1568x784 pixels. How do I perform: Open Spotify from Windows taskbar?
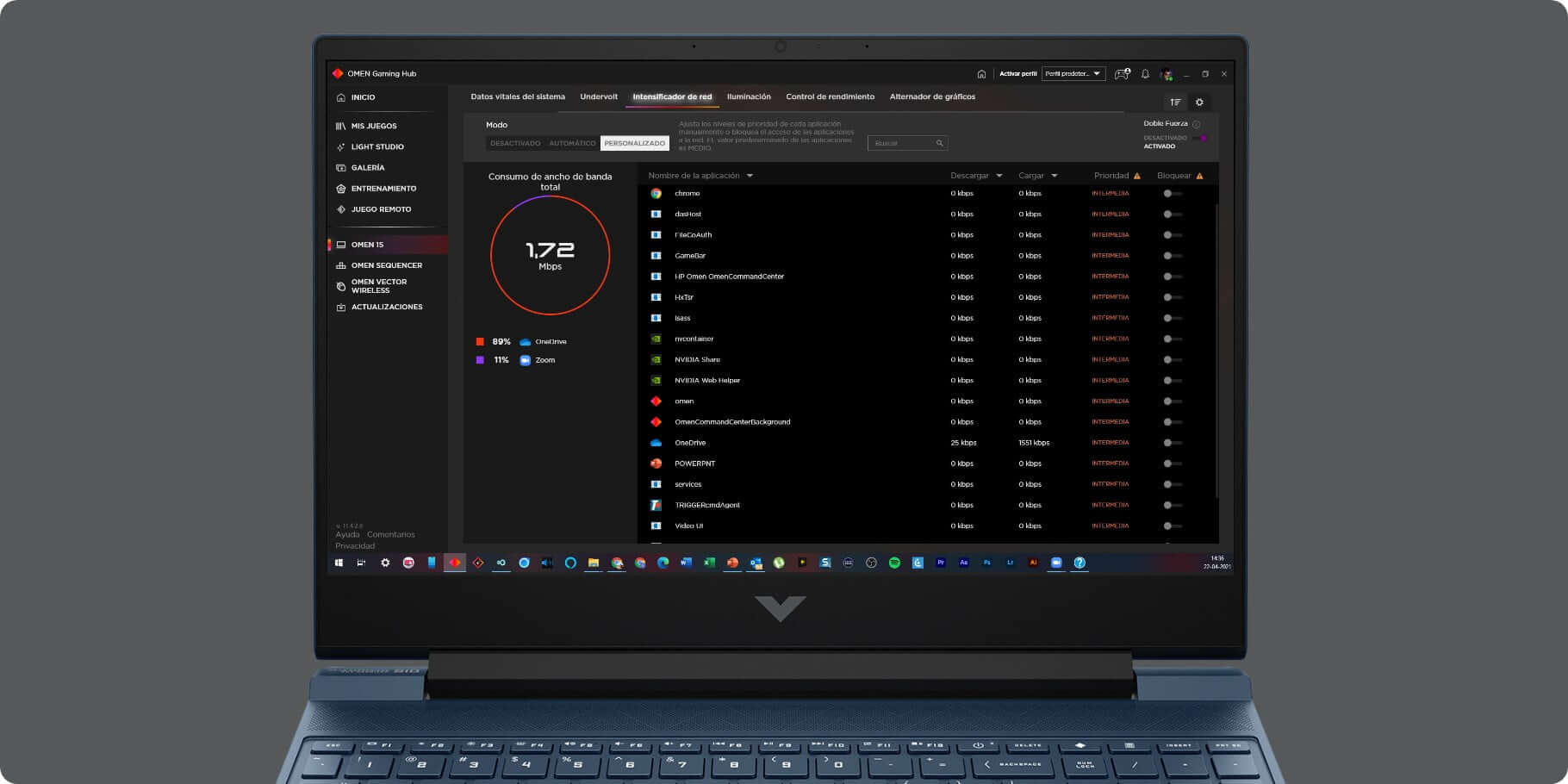894,563
